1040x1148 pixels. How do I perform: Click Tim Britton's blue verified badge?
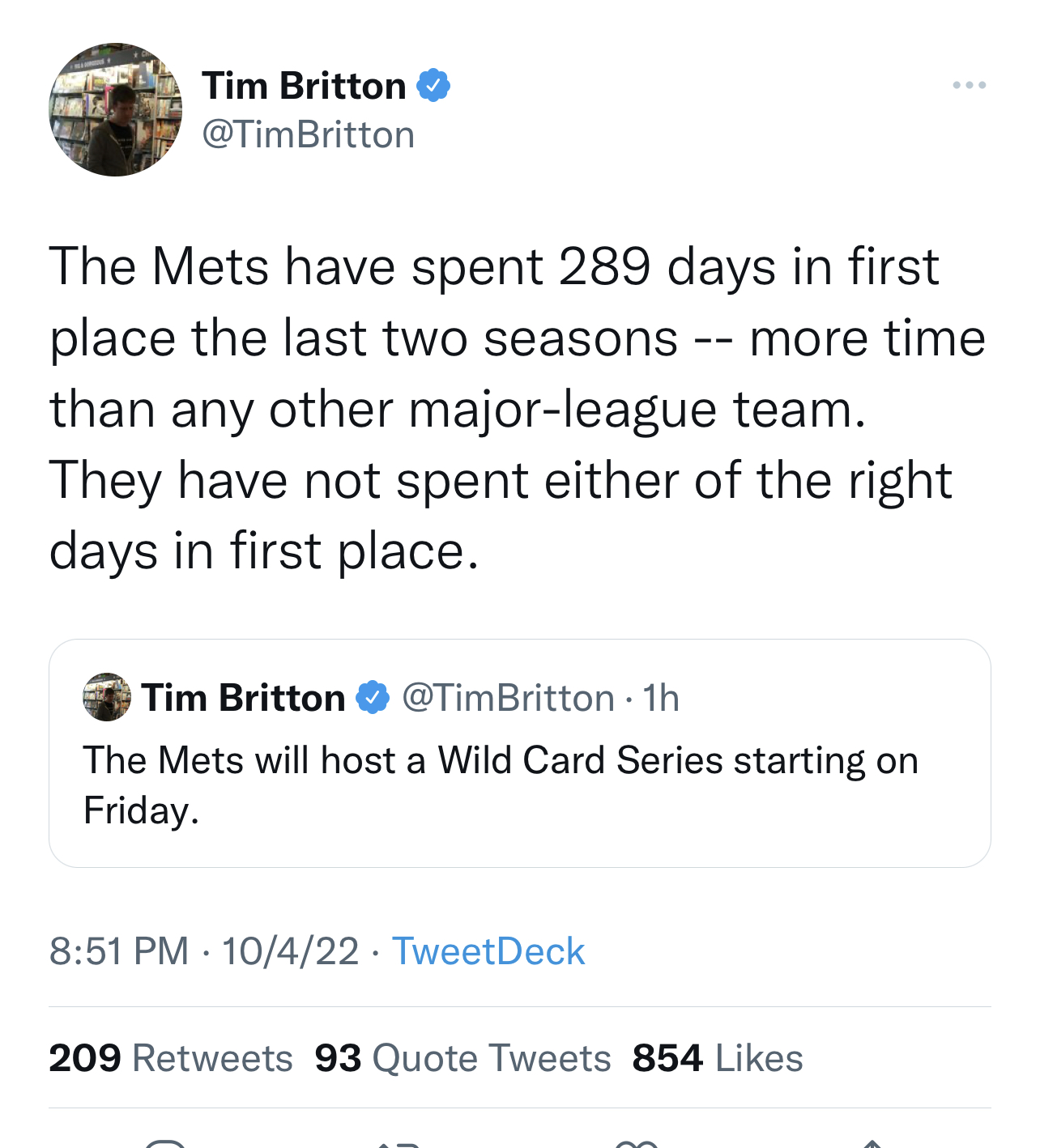click(x=433, y=85)
